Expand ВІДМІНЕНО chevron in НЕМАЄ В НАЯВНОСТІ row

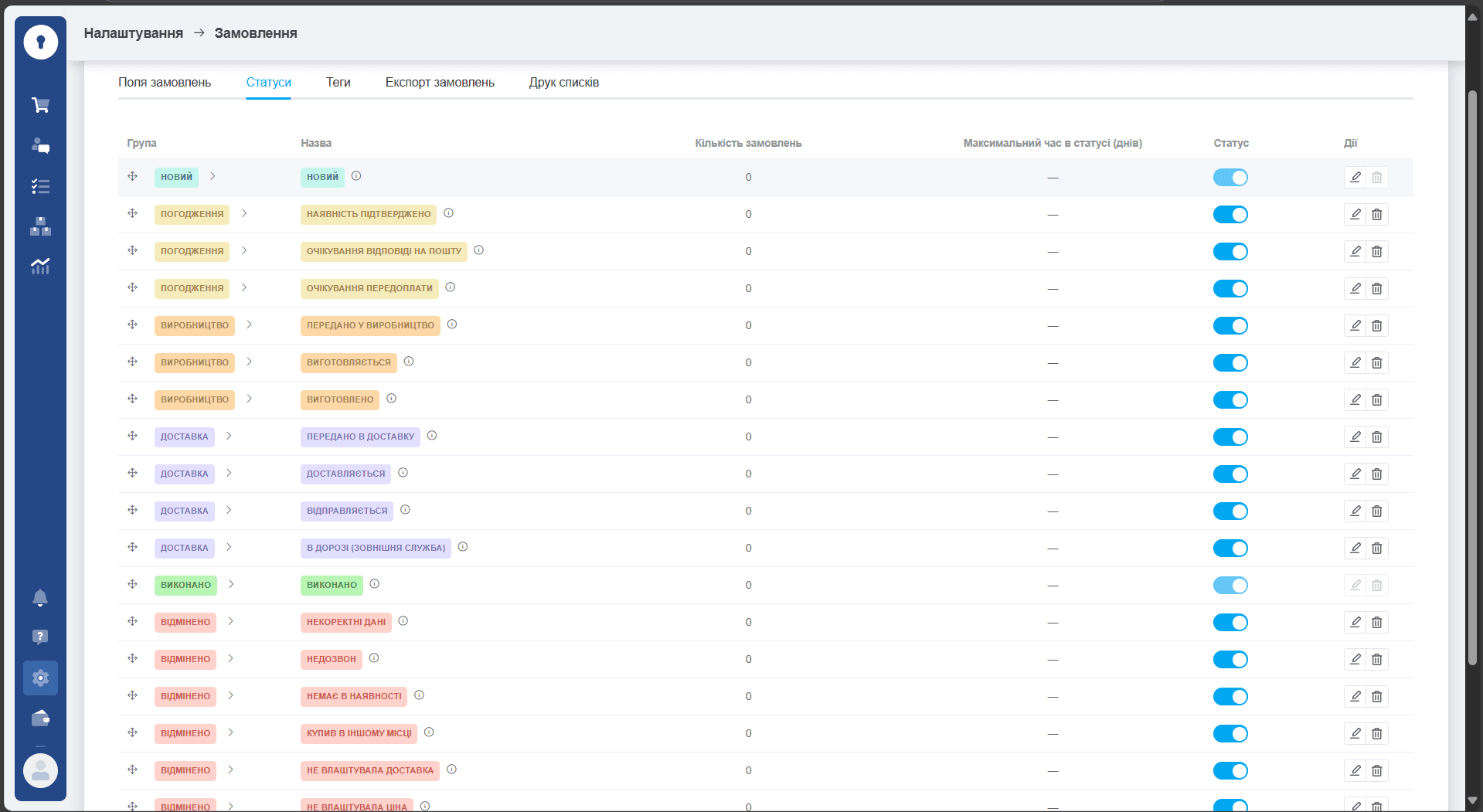pyautogui.click(x=230, y=695)
